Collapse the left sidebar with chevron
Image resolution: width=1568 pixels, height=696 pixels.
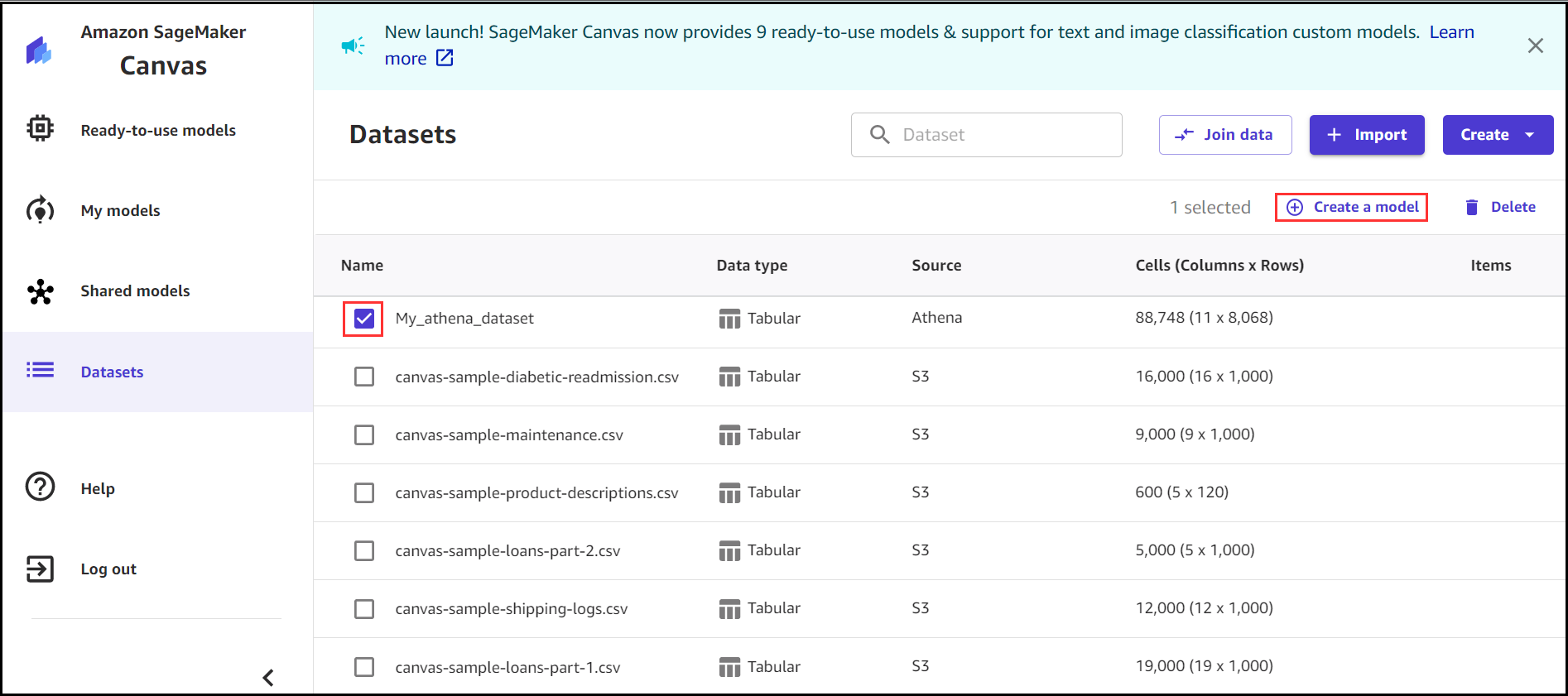(268, 678)
